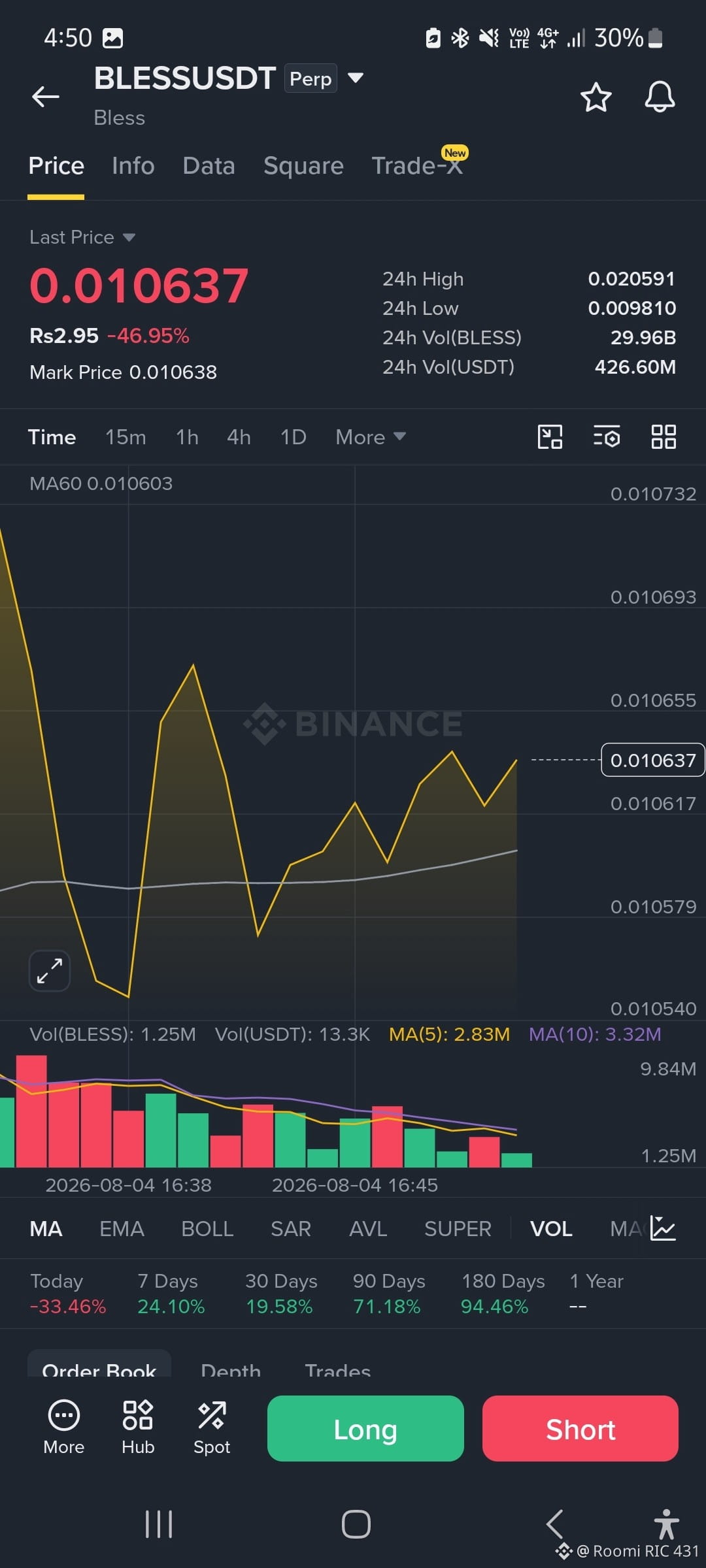Tap the Perp contract badge
The image size is (706, 1568).
tap(311, 78)
